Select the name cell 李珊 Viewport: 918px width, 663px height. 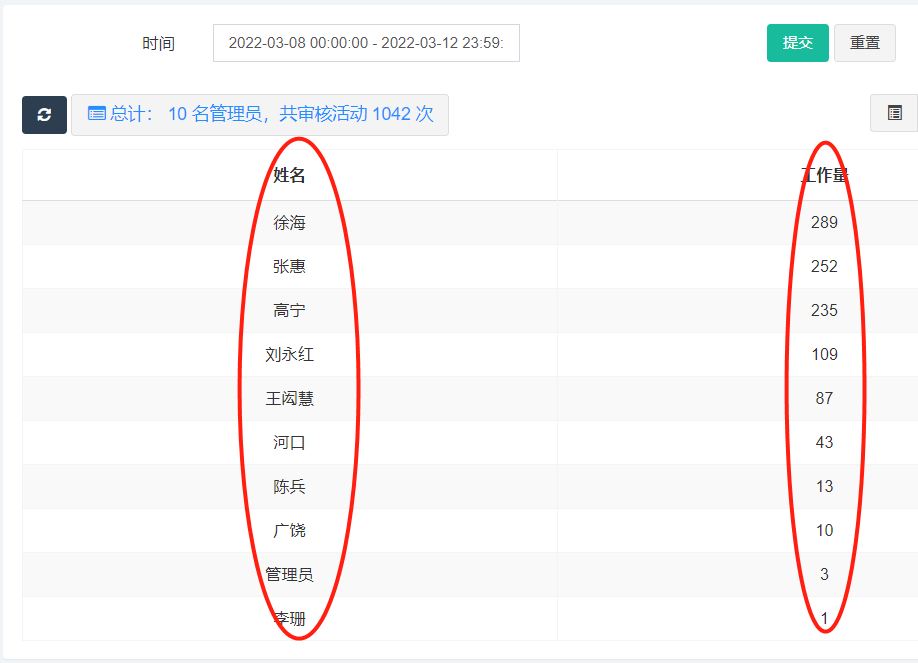[x=289, y=618]
